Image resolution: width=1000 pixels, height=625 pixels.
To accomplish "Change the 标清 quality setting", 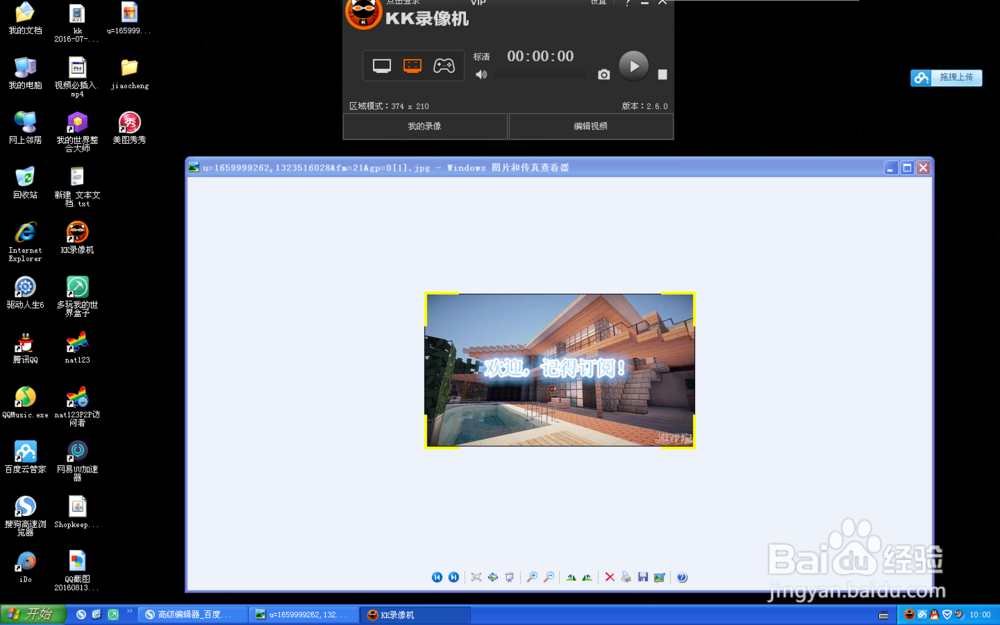I will [482, 57].
